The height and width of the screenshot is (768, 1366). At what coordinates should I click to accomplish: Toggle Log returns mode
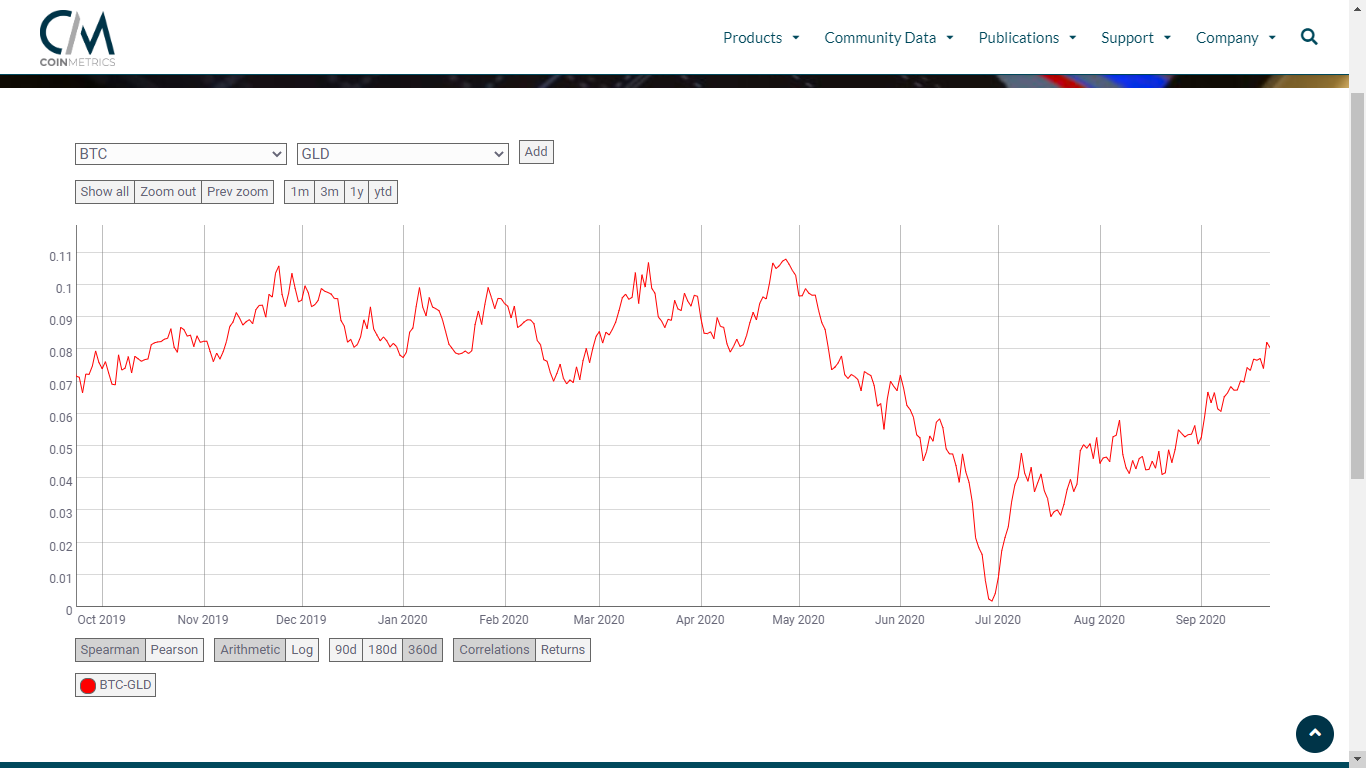coord(302,650)
